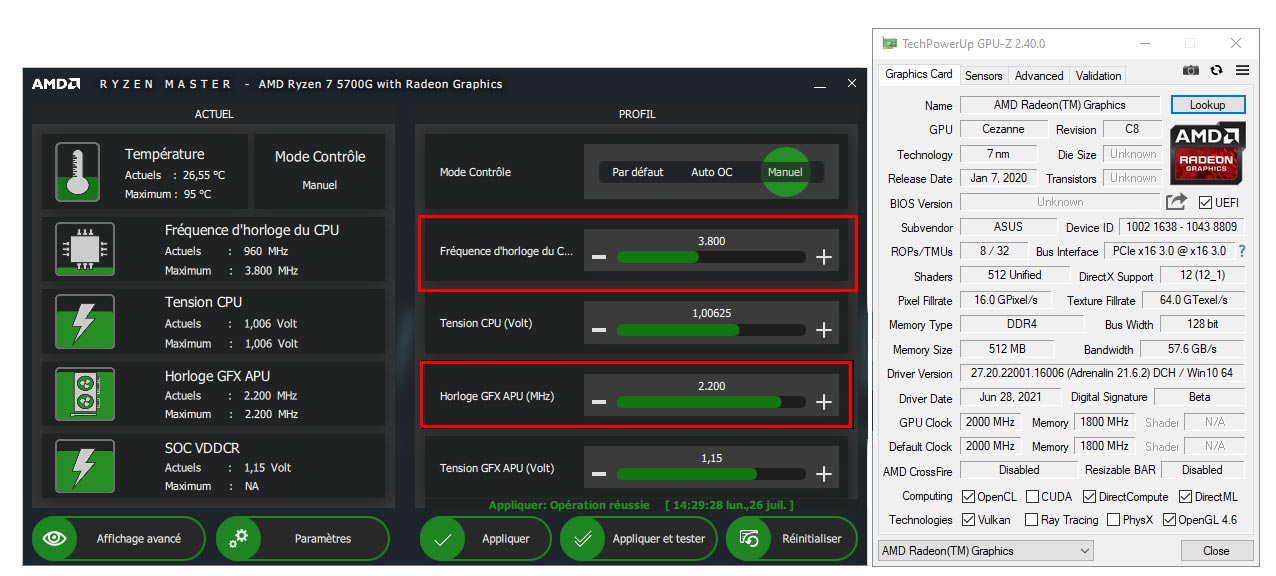
Task: Toggle the OpenGL 4.6 checkbox
Action: [x=1168, y=520]
